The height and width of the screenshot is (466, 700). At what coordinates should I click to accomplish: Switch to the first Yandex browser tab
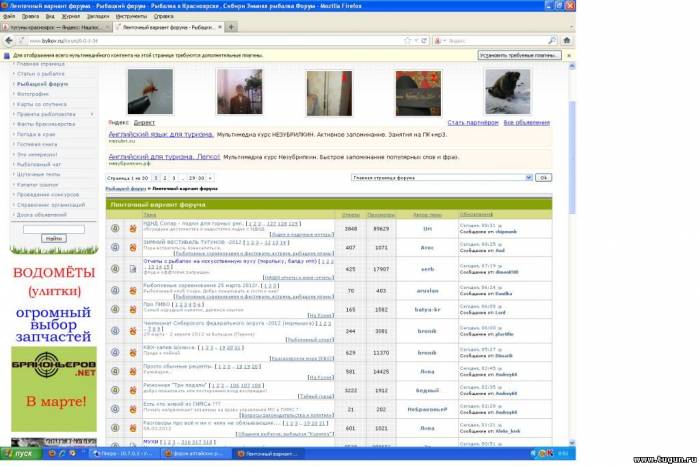click(x=56, y=27)
